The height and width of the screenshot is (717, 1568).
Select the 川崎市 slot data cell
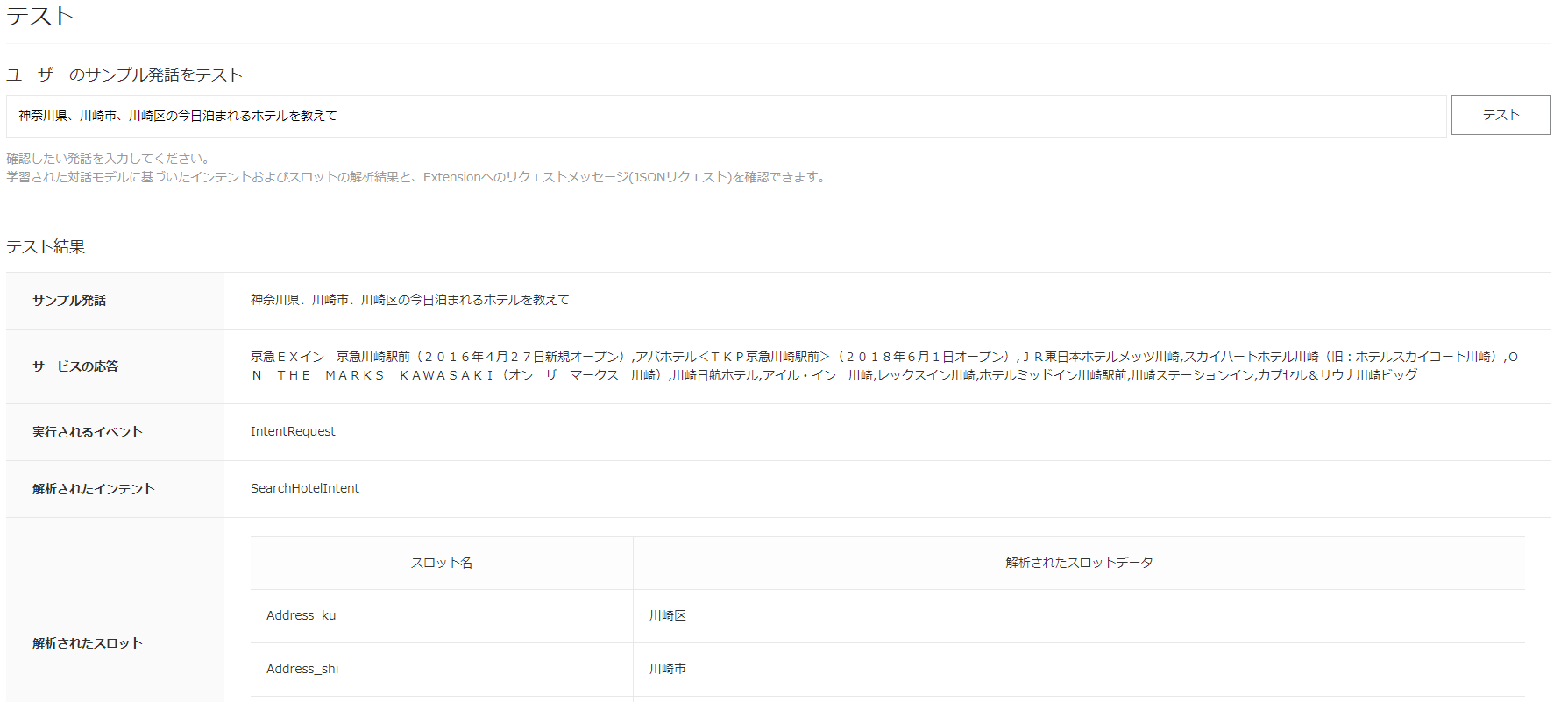[x=1079, y=670]
